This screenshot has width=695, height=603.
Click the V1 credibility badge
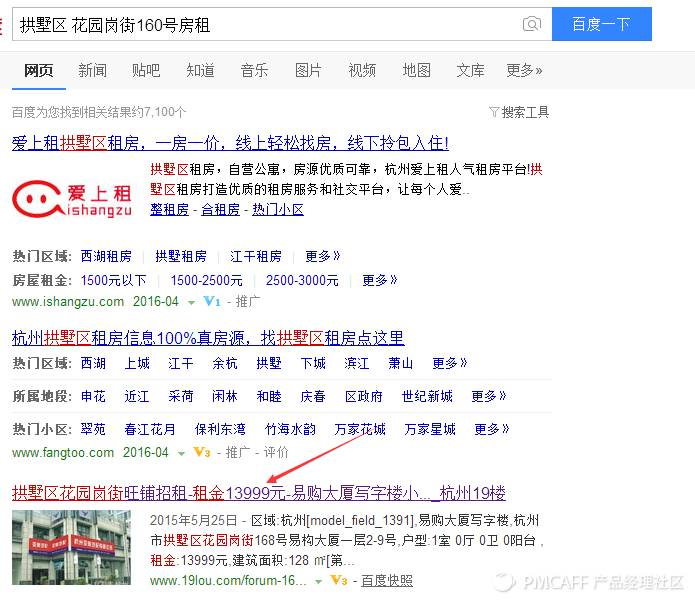pos(212,302)
